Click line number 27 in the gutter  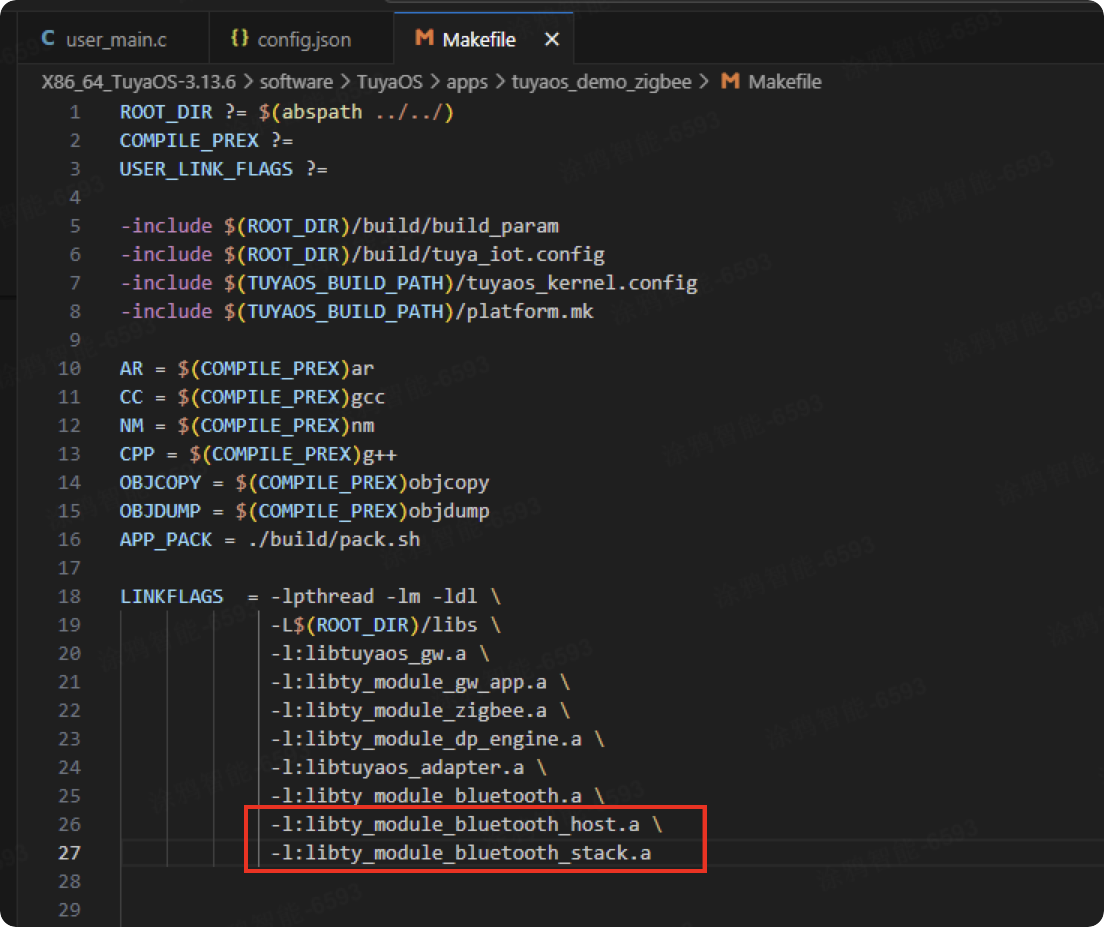pyautogui.click(x=69, y=853)
